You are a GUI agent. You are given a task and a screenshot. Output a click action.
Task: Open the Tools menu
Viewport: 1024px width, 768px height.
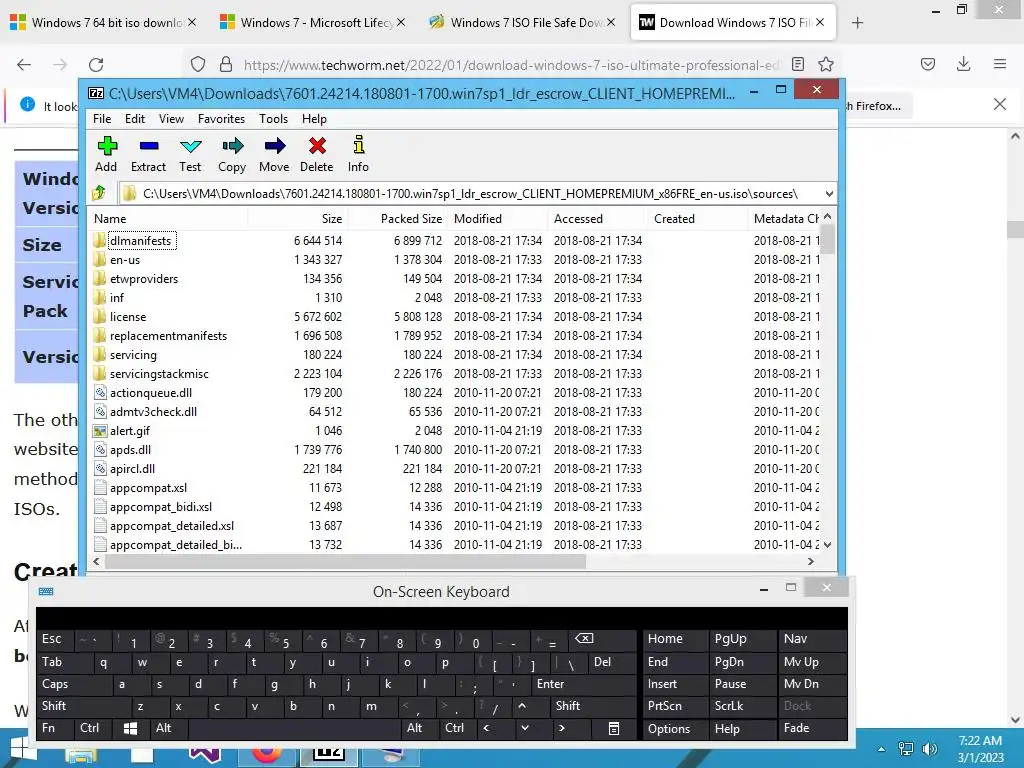273,119
